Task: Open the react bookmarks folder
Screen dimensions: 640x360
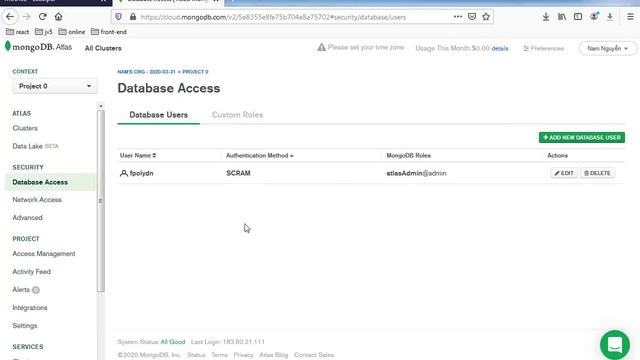Action: pyautogui.click(x=18, y=32)
